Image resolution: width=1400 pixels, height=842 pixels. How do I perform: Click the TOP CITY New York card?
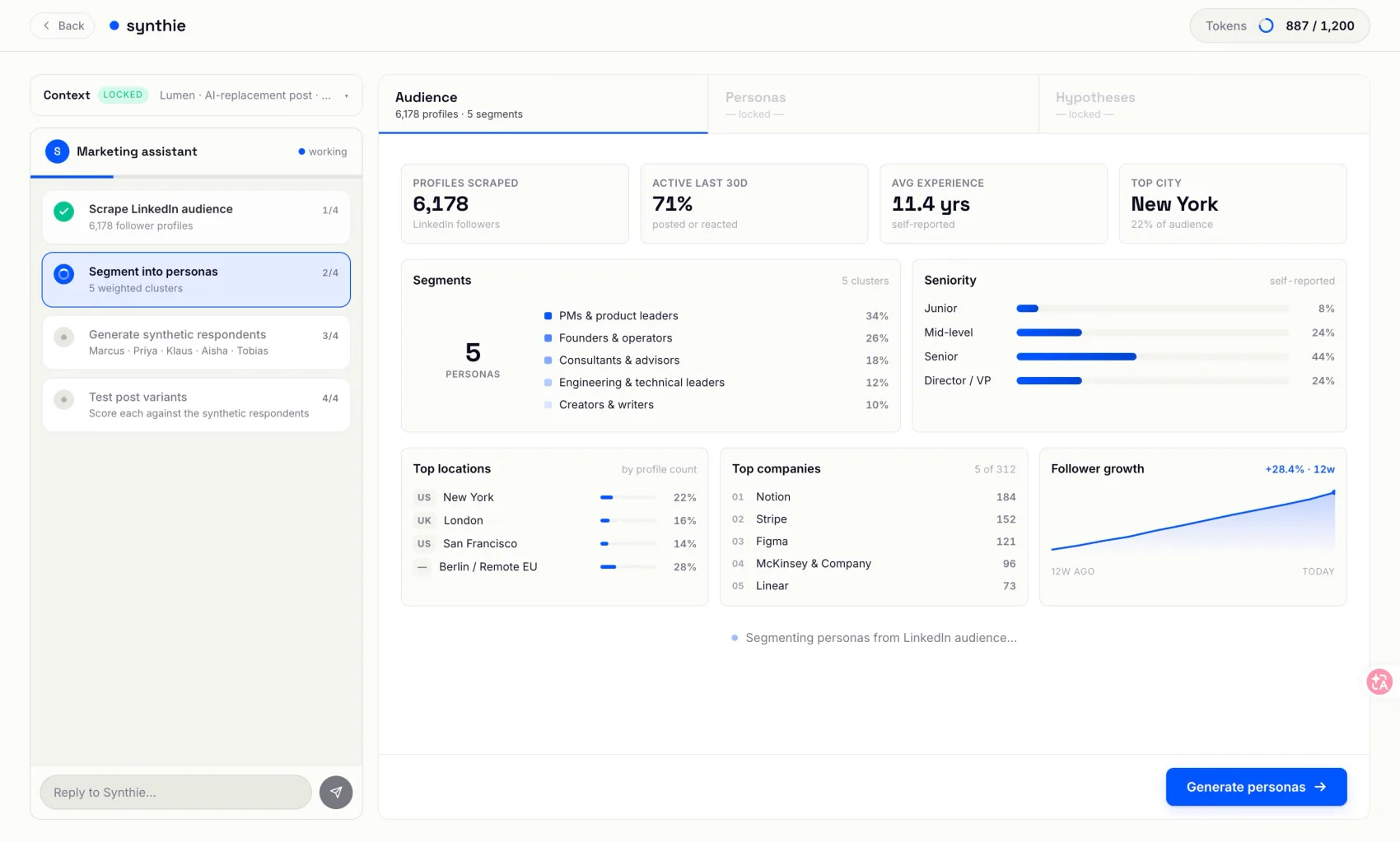point(1232,203)
